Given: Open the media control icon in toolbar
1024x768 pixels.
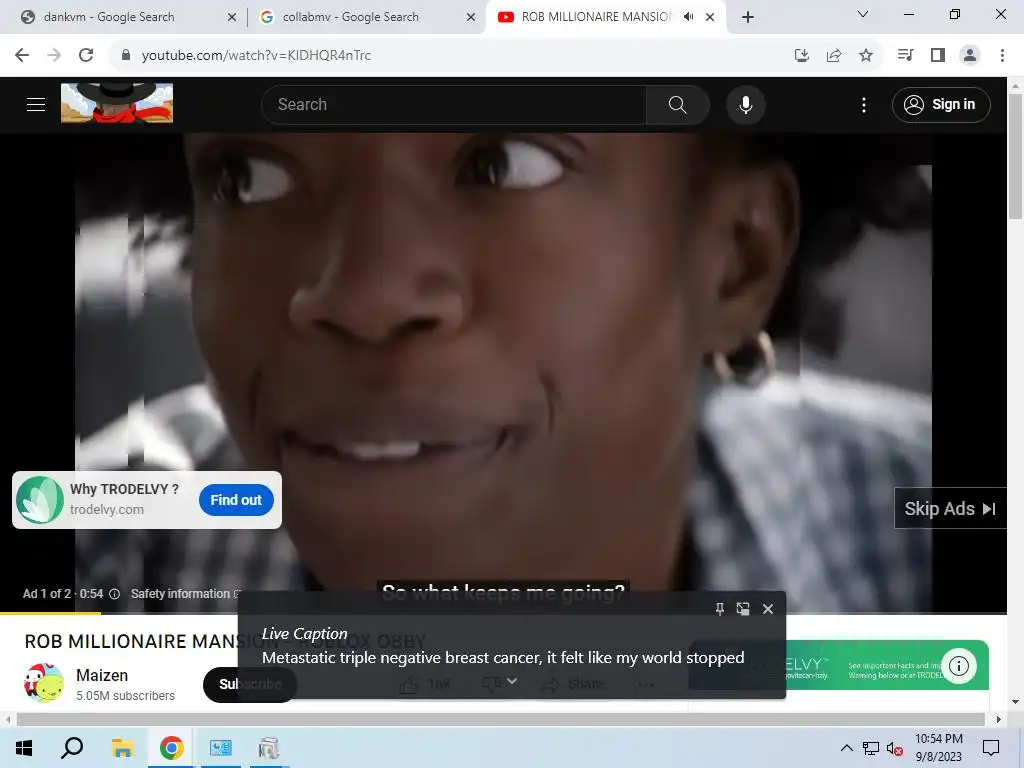Looking at the screenshot, I should point(905,55).
